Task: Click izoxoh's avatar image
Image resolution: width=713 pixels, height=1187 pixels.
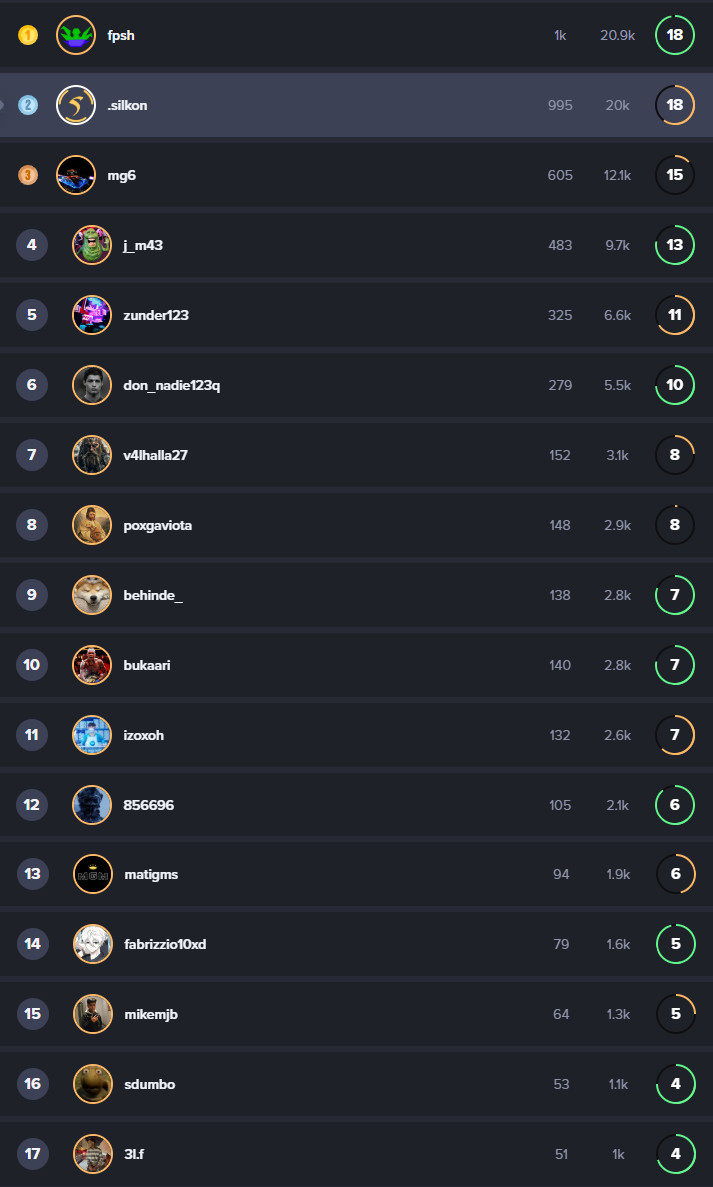Action: point(92,735)
